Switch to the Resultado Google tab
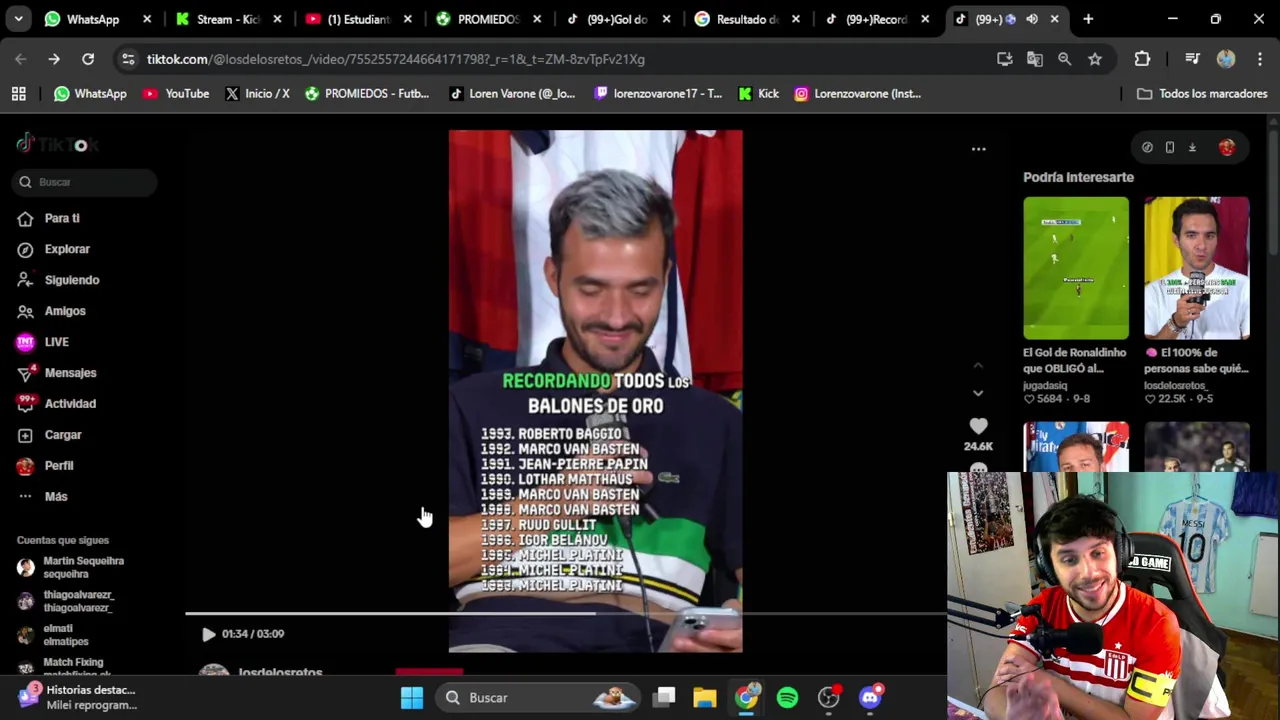Screen dimensions: 1280x720 pos(747,19)
